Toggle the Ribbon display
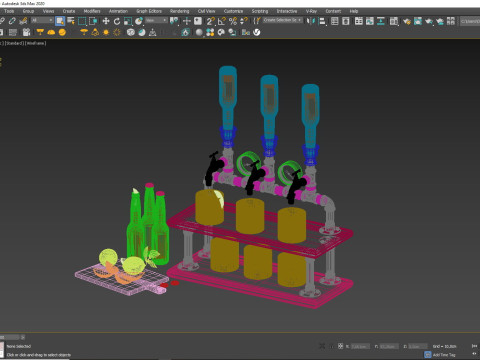480x360 pixels. [x=359, y=21]
